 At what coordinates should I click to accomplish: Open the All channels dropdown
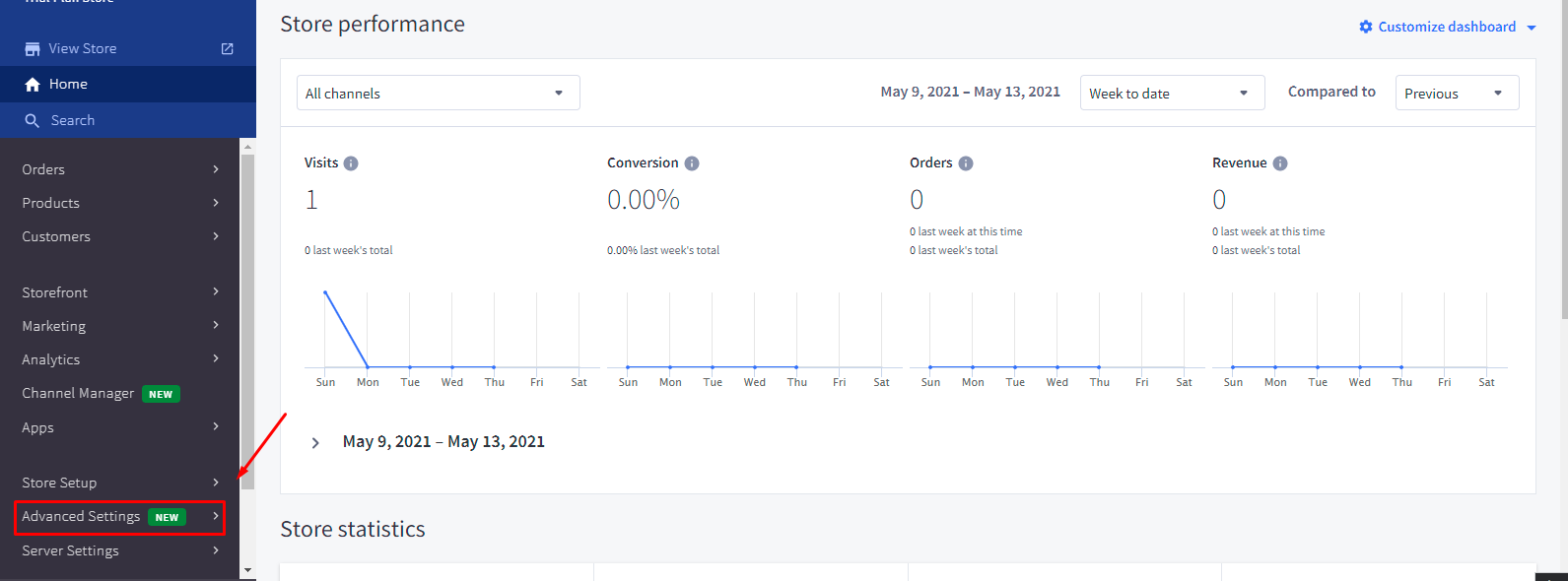[x=438, y=94]
